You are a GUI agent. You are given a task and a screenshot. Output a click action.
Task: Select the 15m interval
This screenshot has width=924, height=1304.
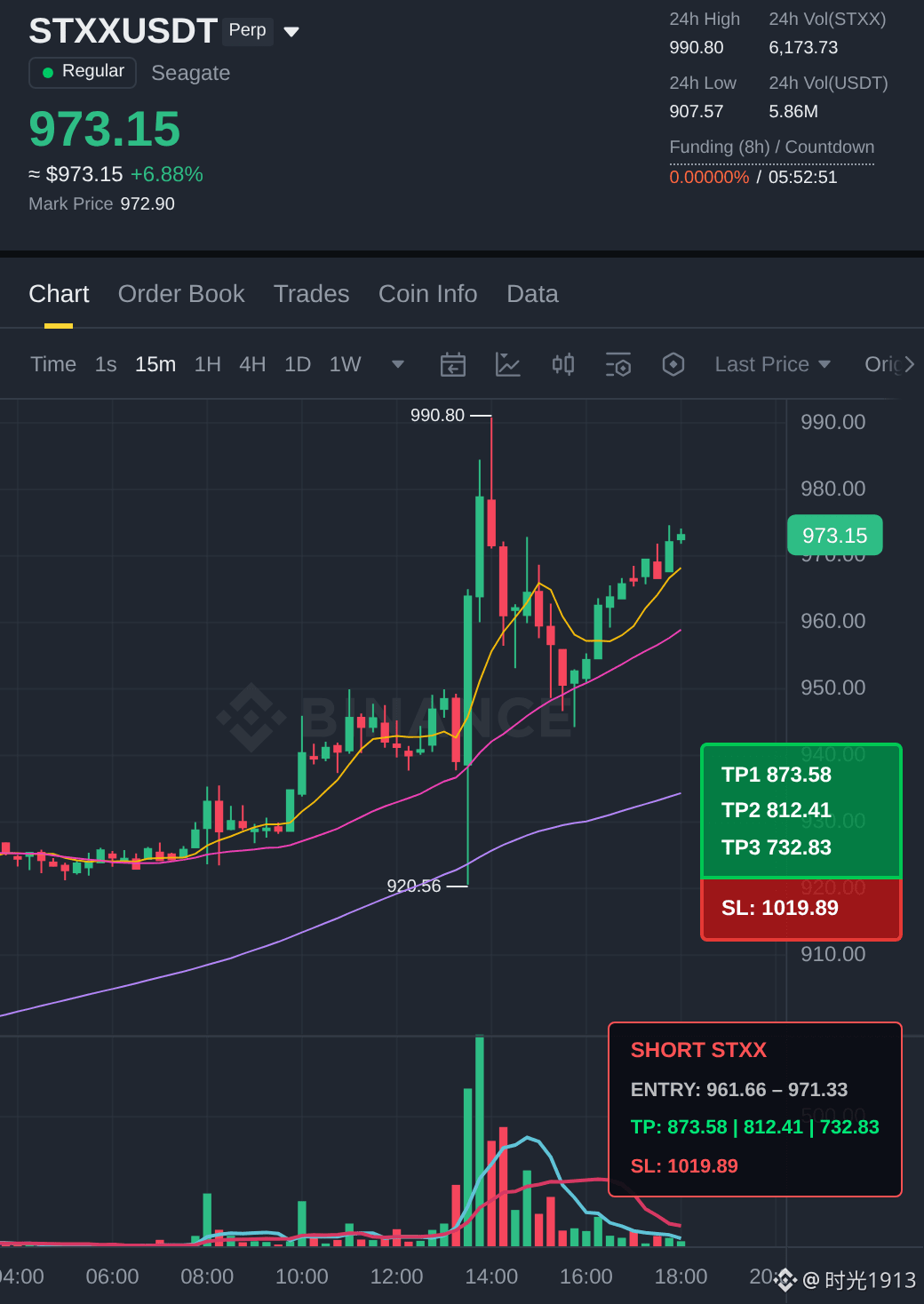coord(155,364)
